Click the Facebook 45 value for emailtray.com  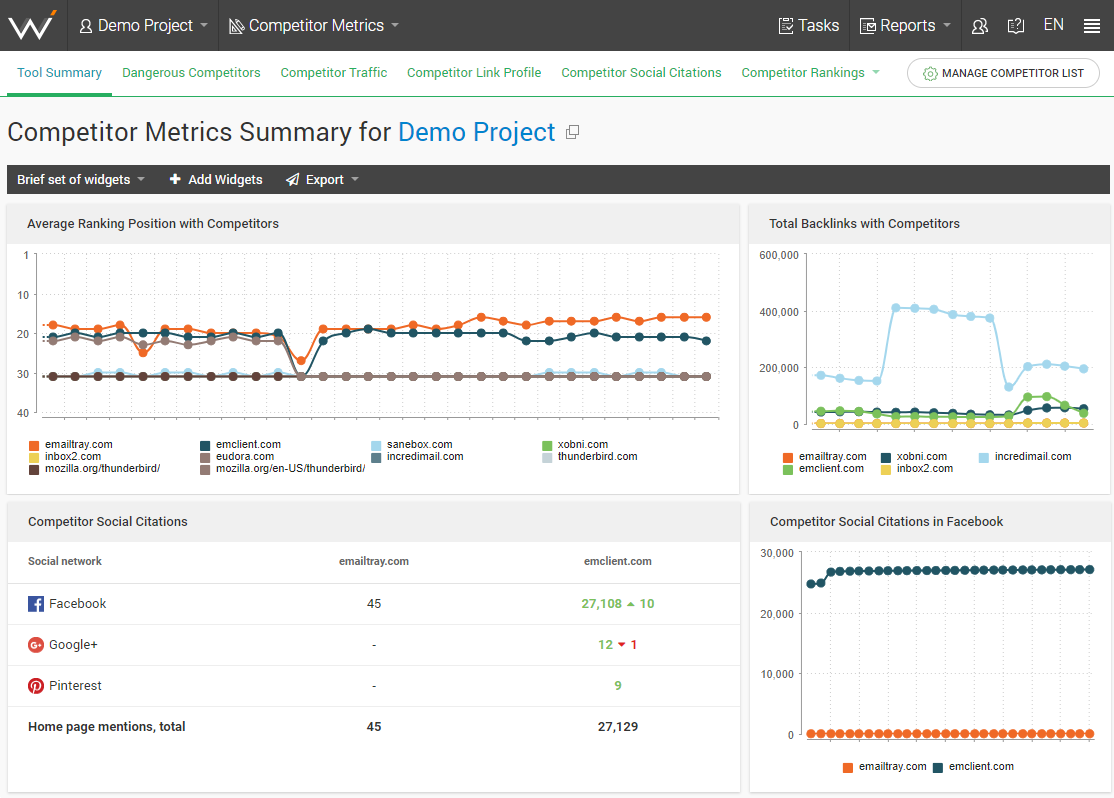[374, 604]
